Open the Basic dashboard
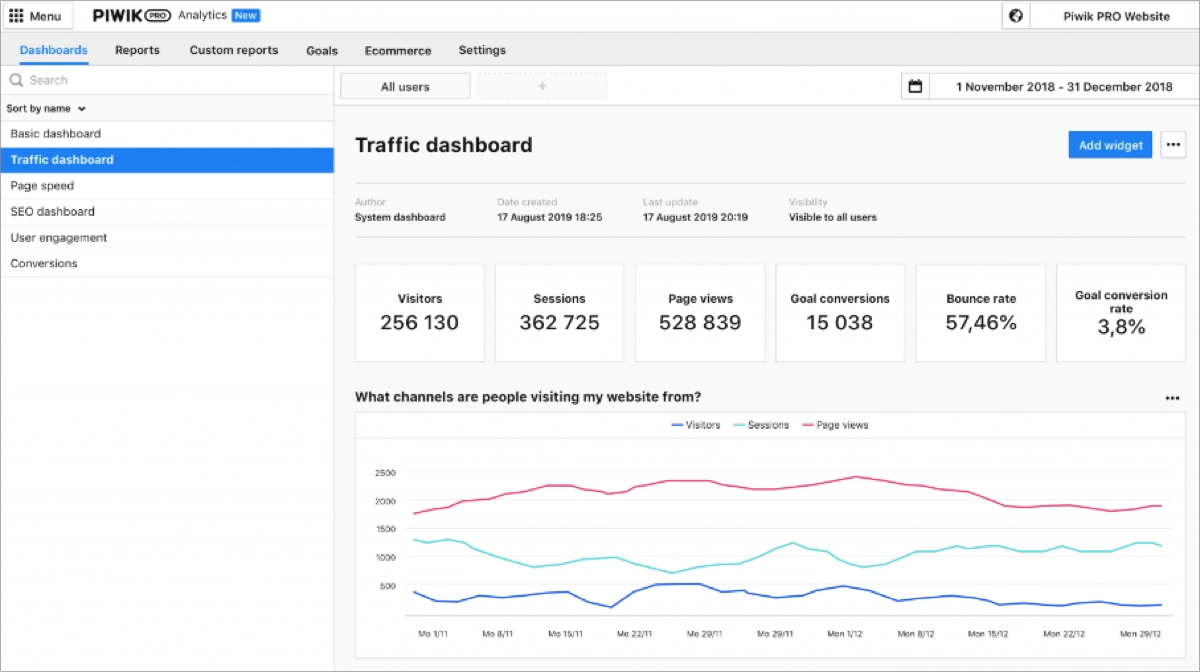Image resolution: width=1200 pixels, height=672 pixels. (x=55, y=133)
